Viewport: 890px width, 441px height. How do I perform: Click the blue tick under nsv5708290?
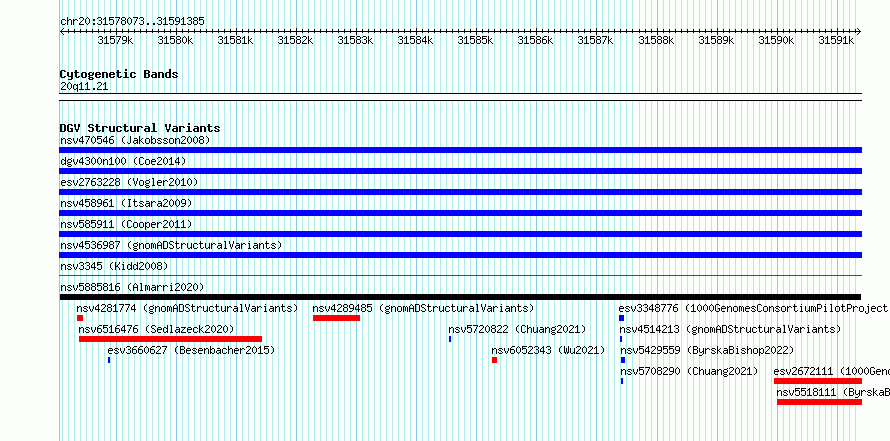[x=622, y=381]
